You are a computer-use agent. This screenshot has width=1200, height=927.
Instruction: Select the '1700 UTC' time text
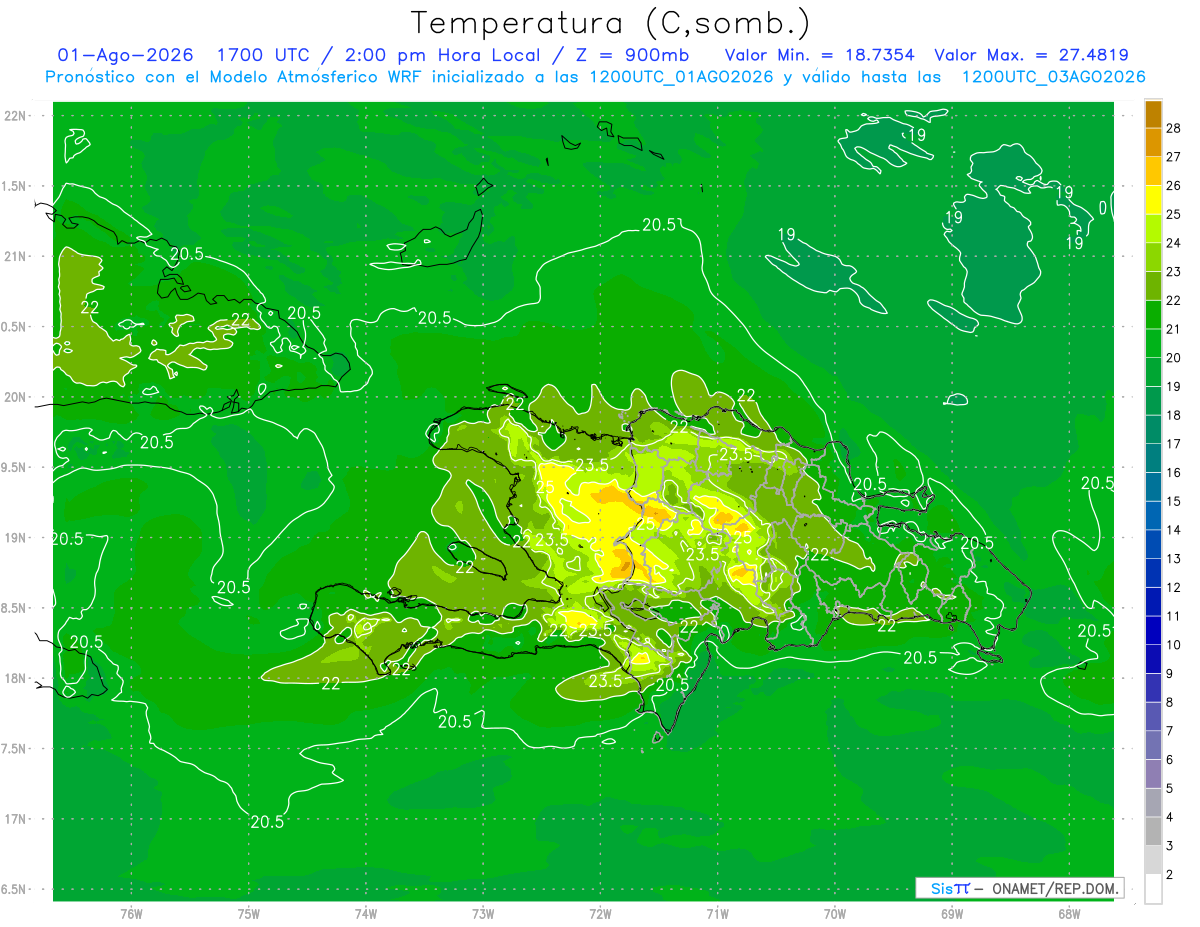(x=262, y=55)
